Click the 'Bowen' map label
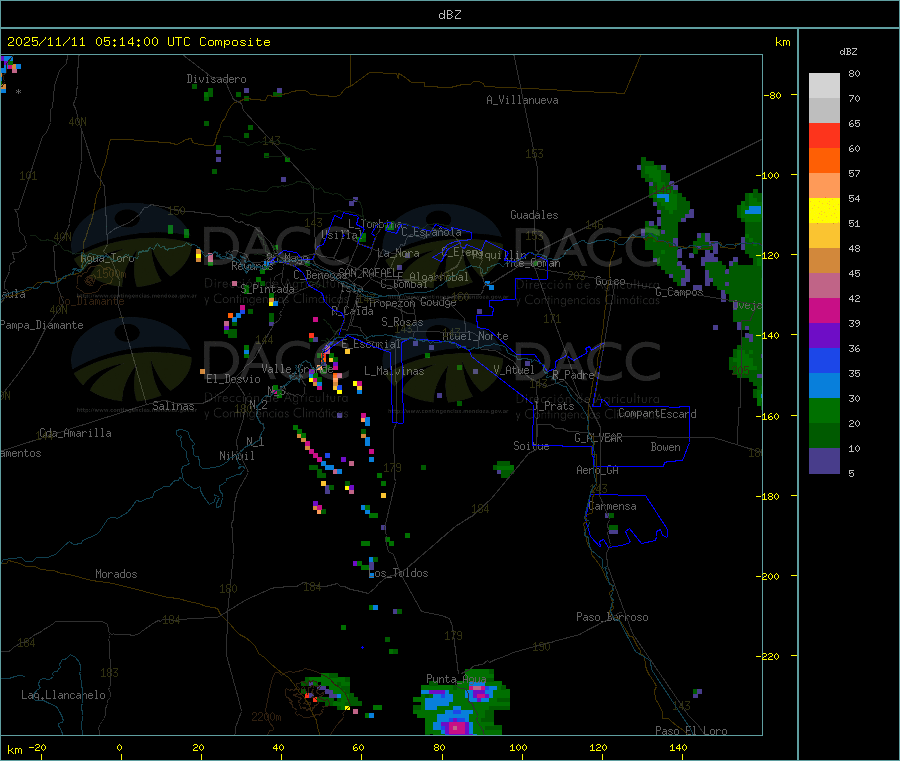Image resolution: width=900 pixels, height=761 pixels. point(665,447)
